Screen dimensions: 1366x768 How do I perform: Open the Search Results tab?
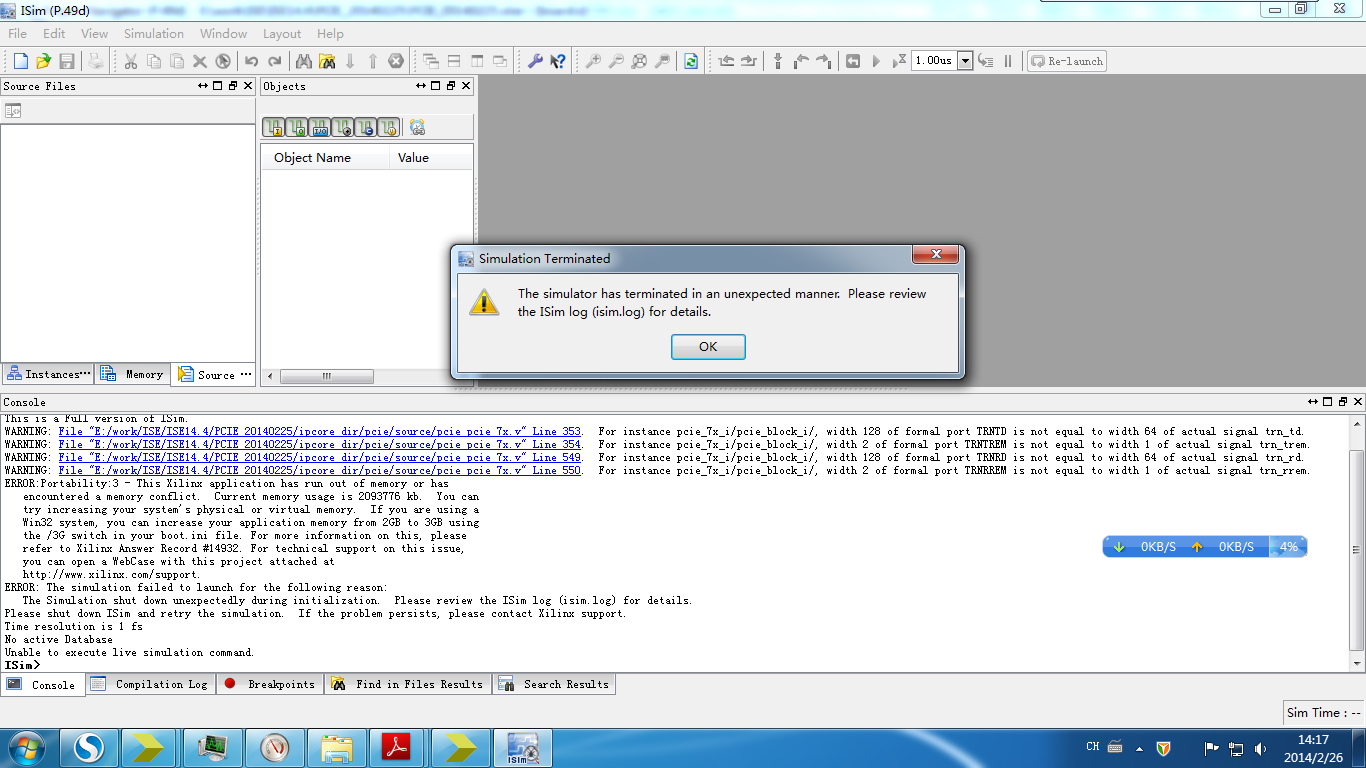[555, 684]
